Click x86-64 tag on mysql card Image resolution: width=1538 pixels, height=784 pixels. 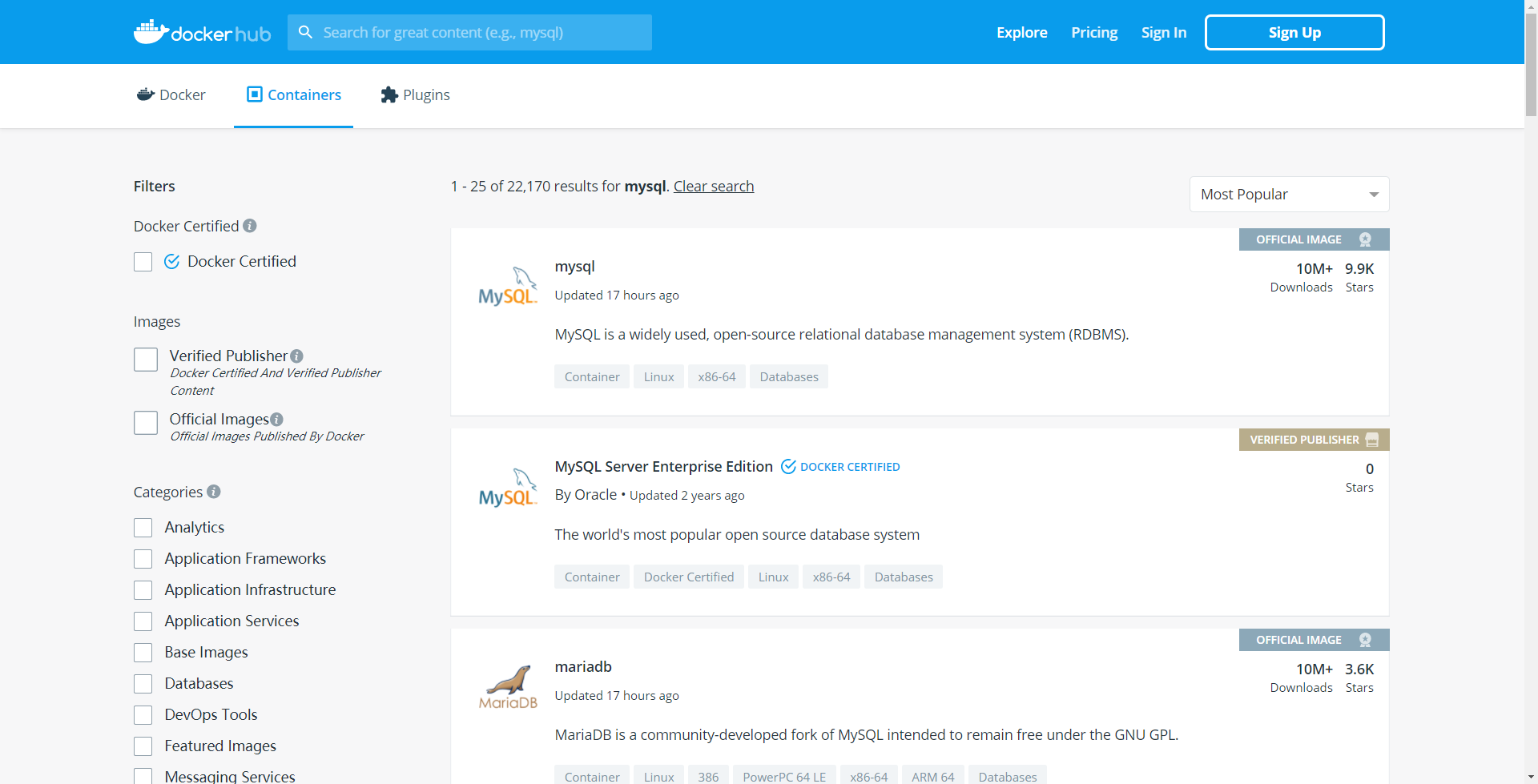click(717, 376)
